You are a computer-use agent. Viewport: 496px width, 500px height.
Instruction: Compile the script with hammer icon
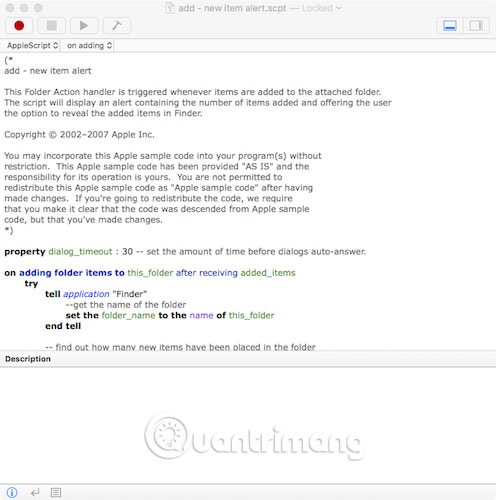117,26
